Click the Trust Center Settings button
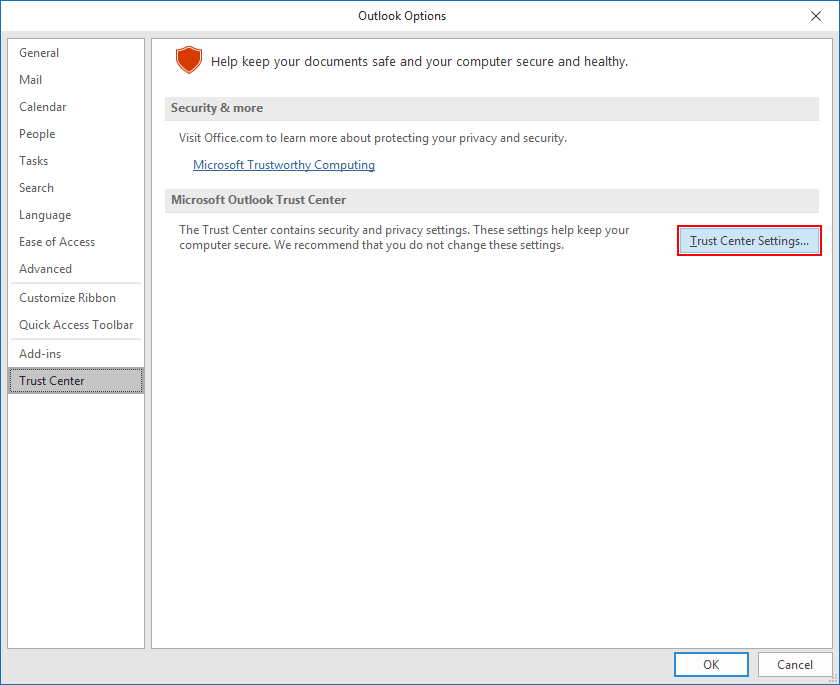Image resolution: width=840 pixels, height=685 pixels. [749, 241]
